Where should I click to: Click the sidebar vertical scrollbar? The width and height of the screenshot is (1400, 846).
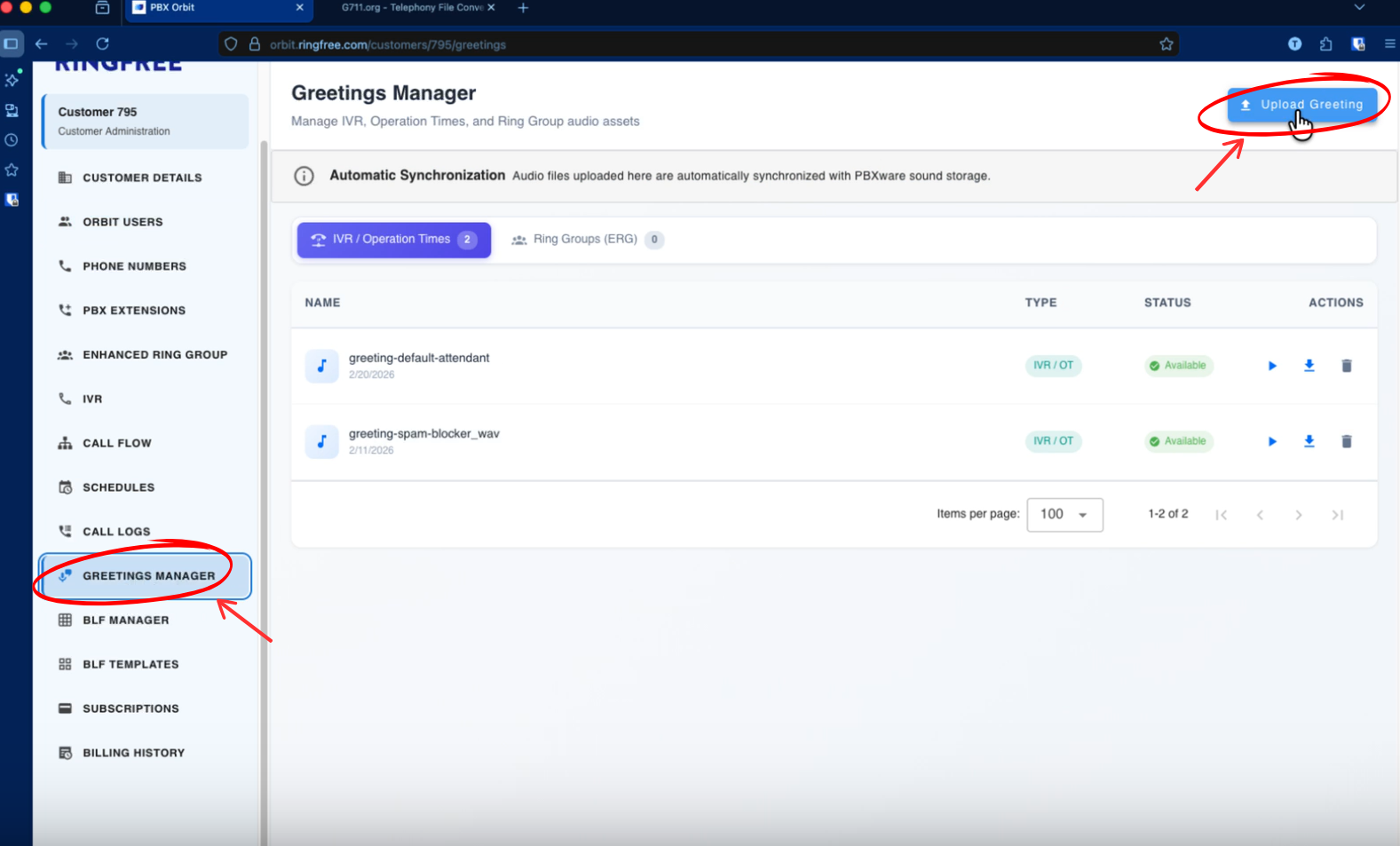click(264, 444)
